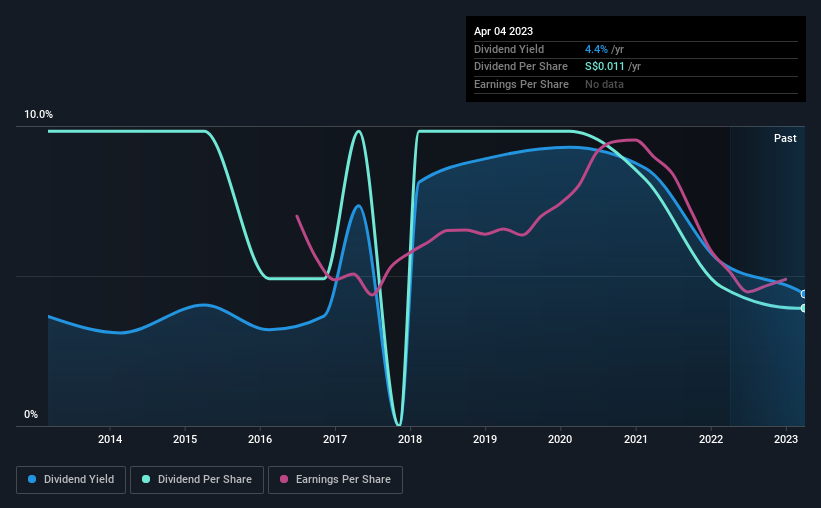Toggle the Dividend Per Share legend series
This screenshot has width=821, height=508.
point(197,480)
